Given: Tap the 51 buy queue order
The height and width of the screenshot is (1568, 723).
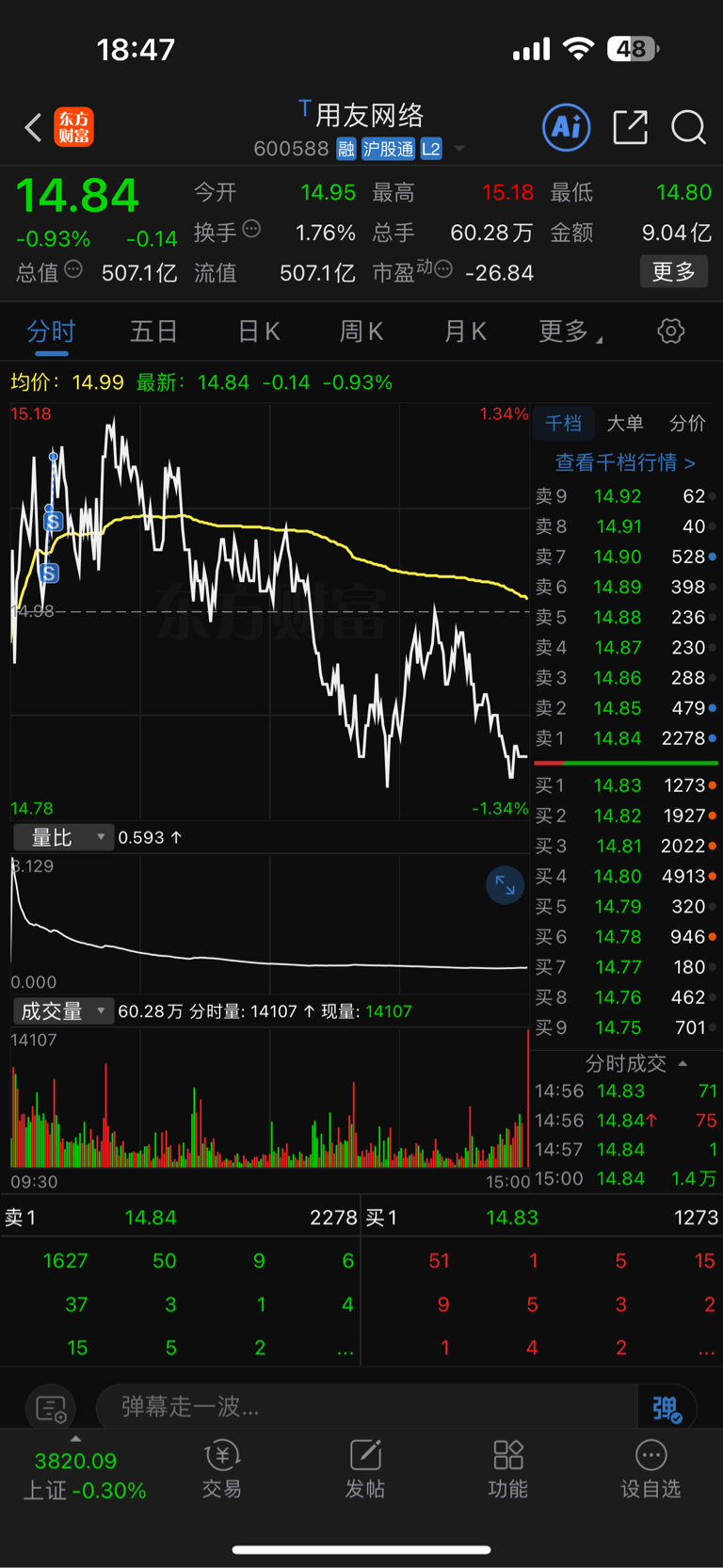Looking at the screenshot, I should pos(439,1261).
